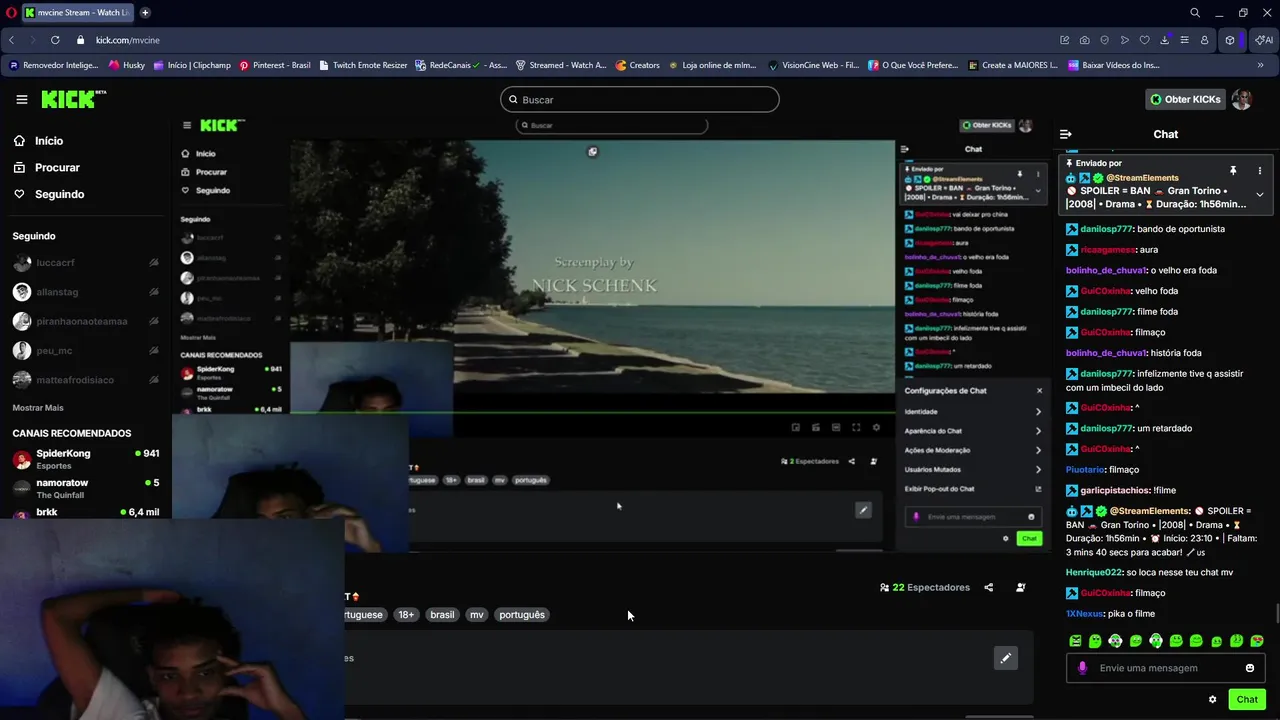This screenshot has height=720, width=1280.
Task: Open browser tab search magnifier
Action: pos(1195,12)
